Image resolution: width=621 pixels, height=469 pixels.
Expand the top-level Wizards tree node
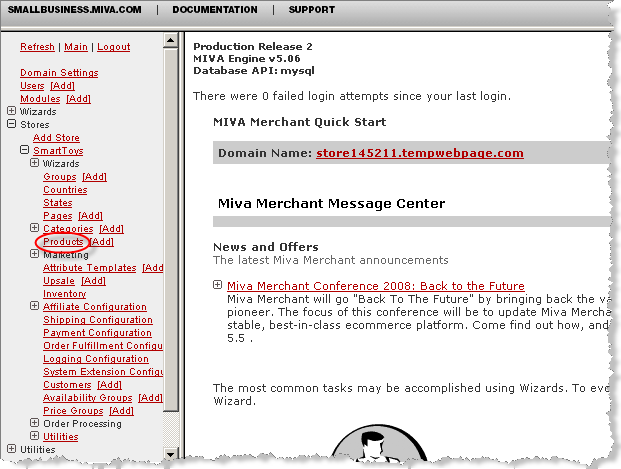[x=11, y=111]
